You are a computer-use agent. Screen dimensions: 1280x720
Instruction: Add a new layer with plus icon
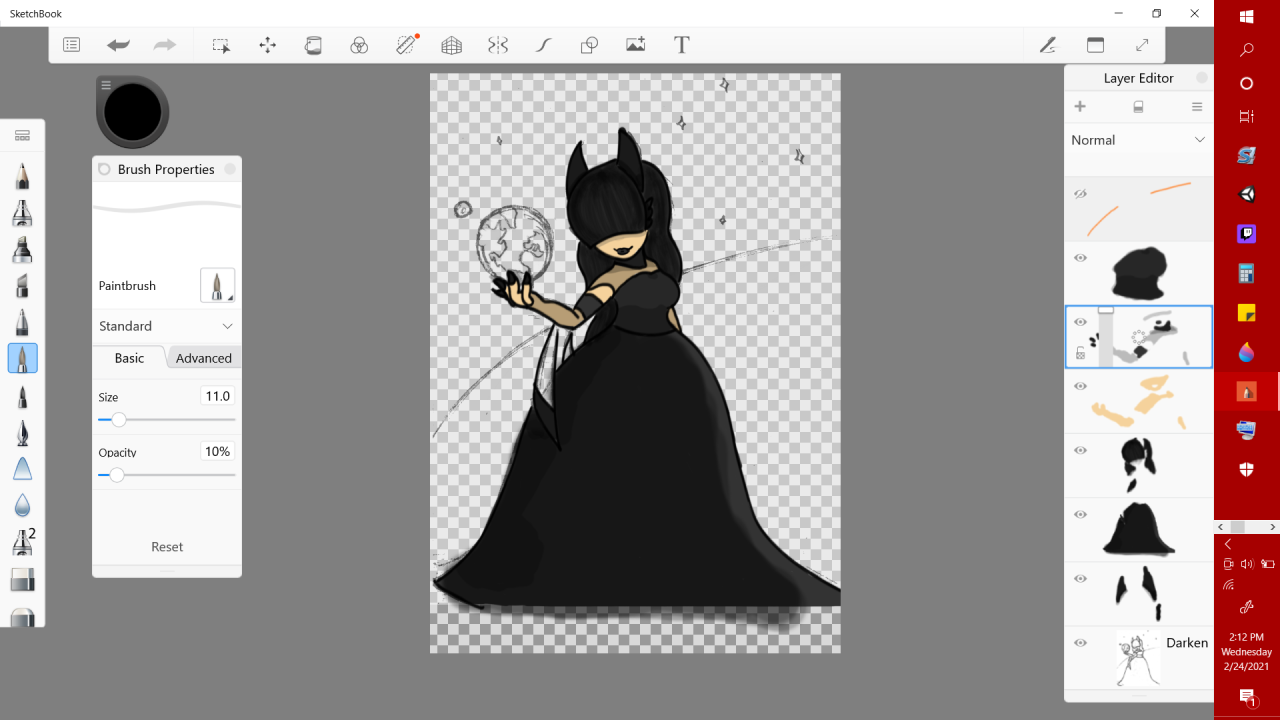(1080, 107)
